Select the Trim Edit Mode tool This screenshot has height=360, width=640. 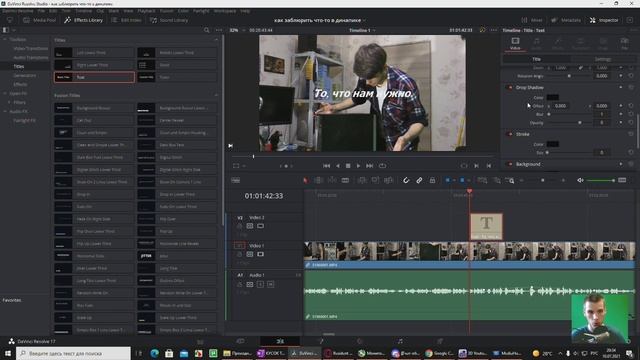(x=319, y=180)
